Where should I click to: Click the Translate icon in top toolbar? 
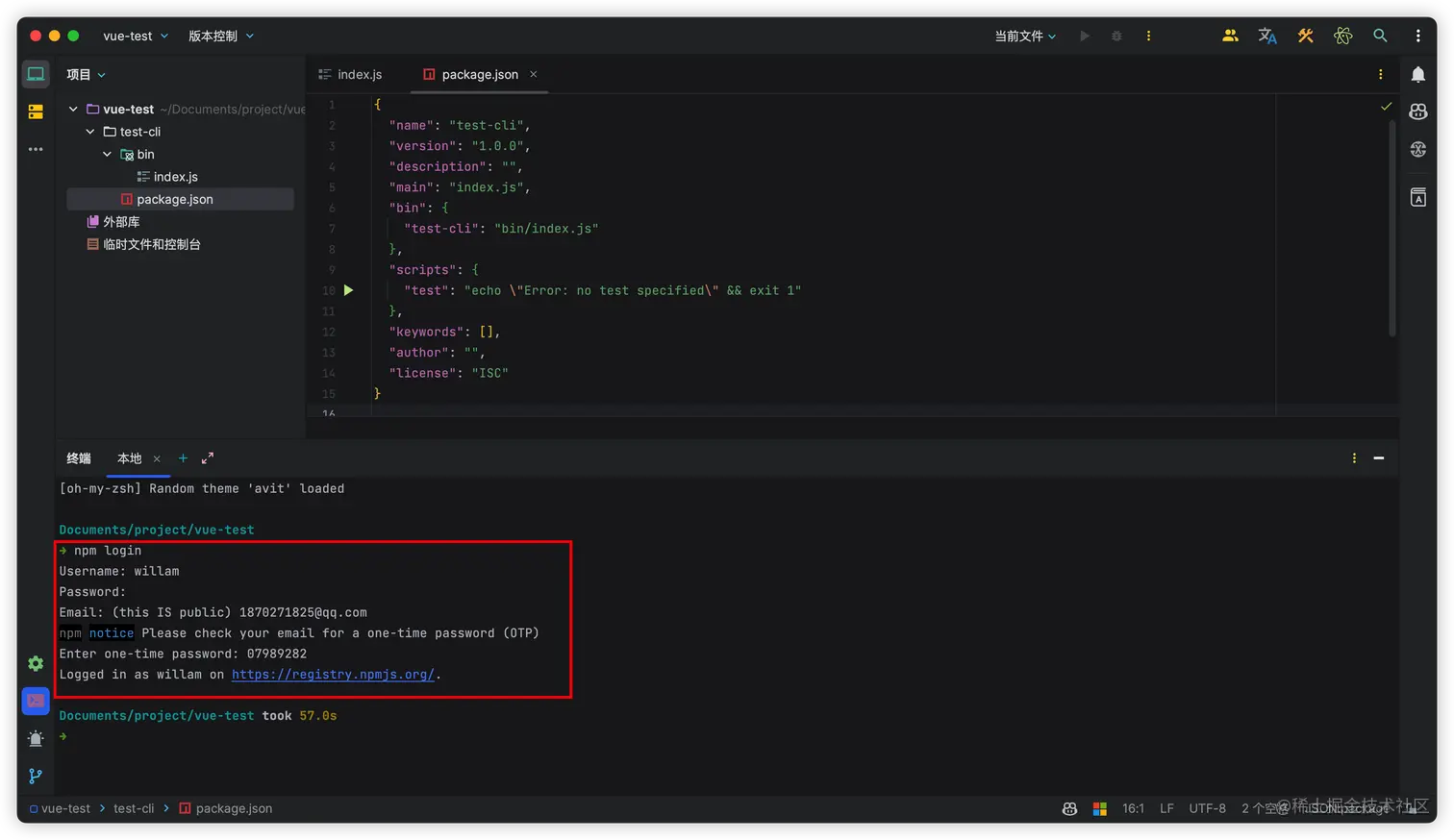click(1267, 36)
